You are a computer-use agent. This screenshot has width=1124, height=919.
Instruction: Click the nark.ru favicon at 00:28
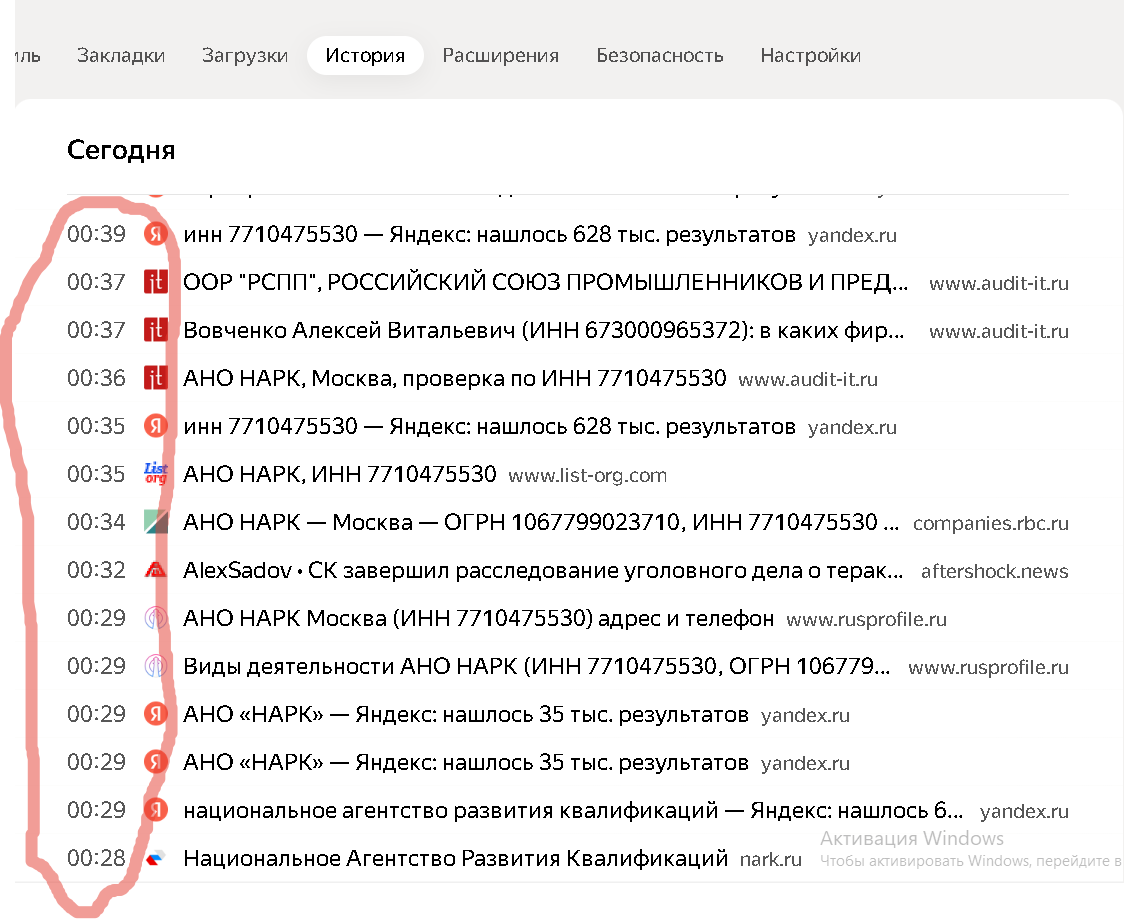(x=155, y=858)
